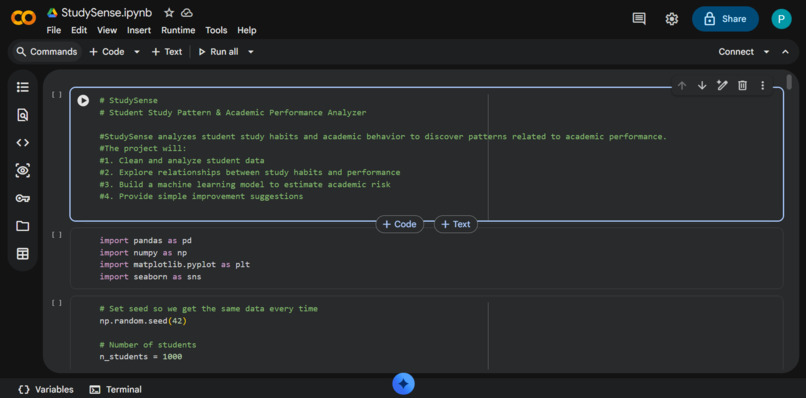Open the comments panel icon
Viewport: 806px width, 398px height.
[639, 19]
